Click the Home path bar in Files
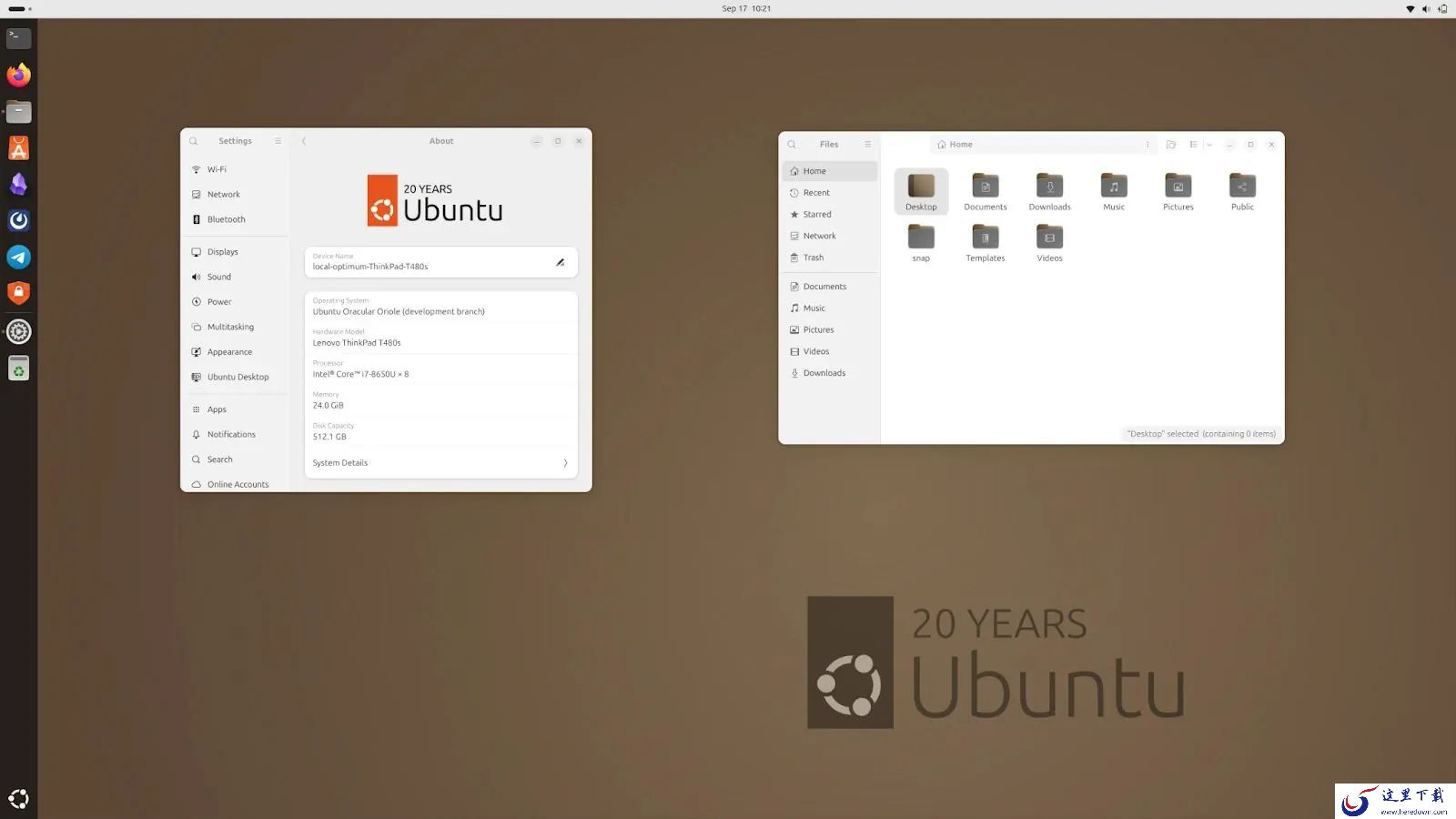 pos(1043,145)
